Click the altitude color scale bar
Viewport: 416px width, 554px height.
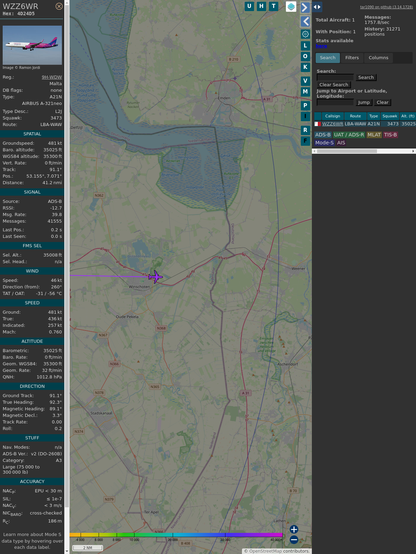176,535
